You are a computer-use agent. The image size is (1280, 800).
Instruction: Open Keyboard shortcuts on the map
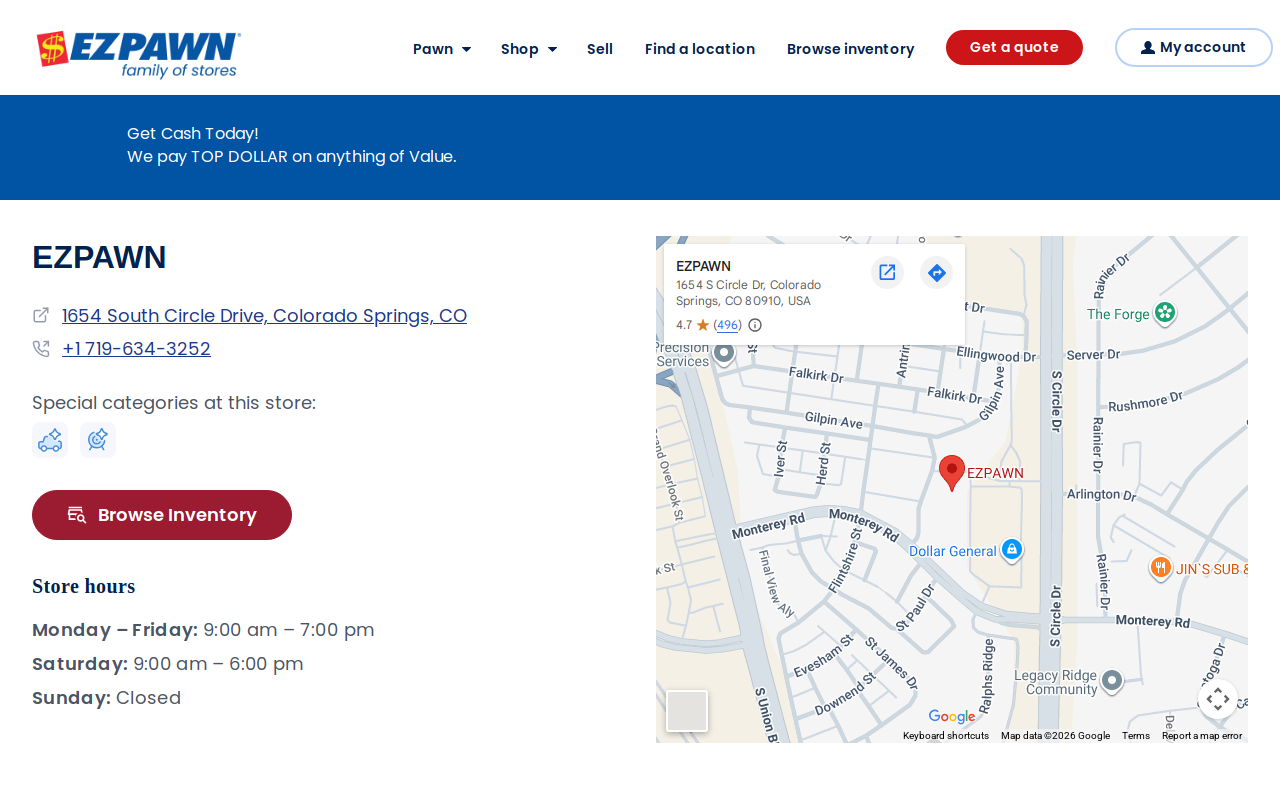946,736
